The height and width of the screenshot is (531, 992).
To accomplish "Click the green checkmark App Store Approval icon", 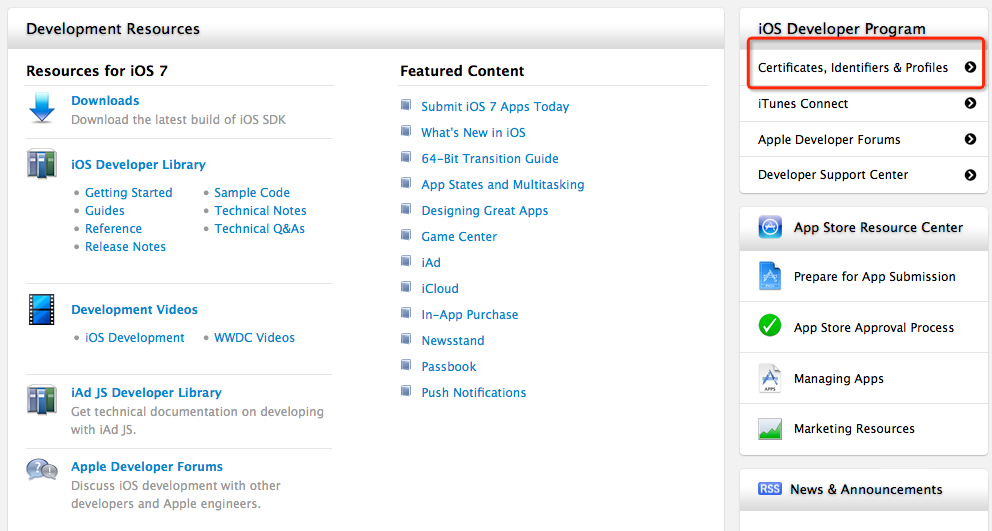I will pyautogui.click(x=769, y=326).
